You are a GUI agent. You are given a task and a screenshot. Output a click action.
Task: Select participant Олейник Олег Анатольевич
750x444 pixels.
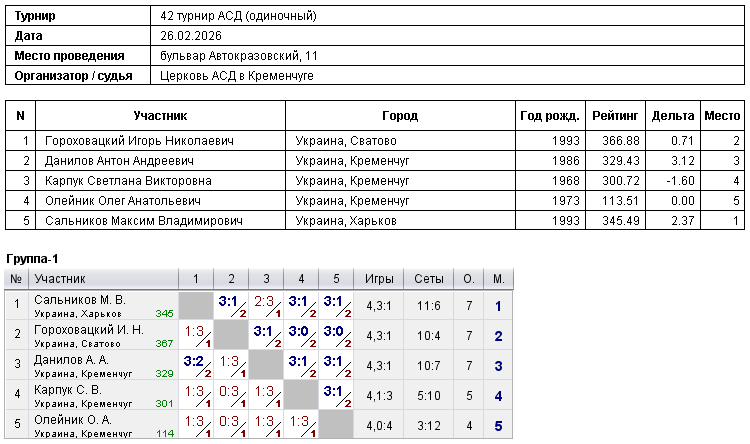click(x=123, y=201)
